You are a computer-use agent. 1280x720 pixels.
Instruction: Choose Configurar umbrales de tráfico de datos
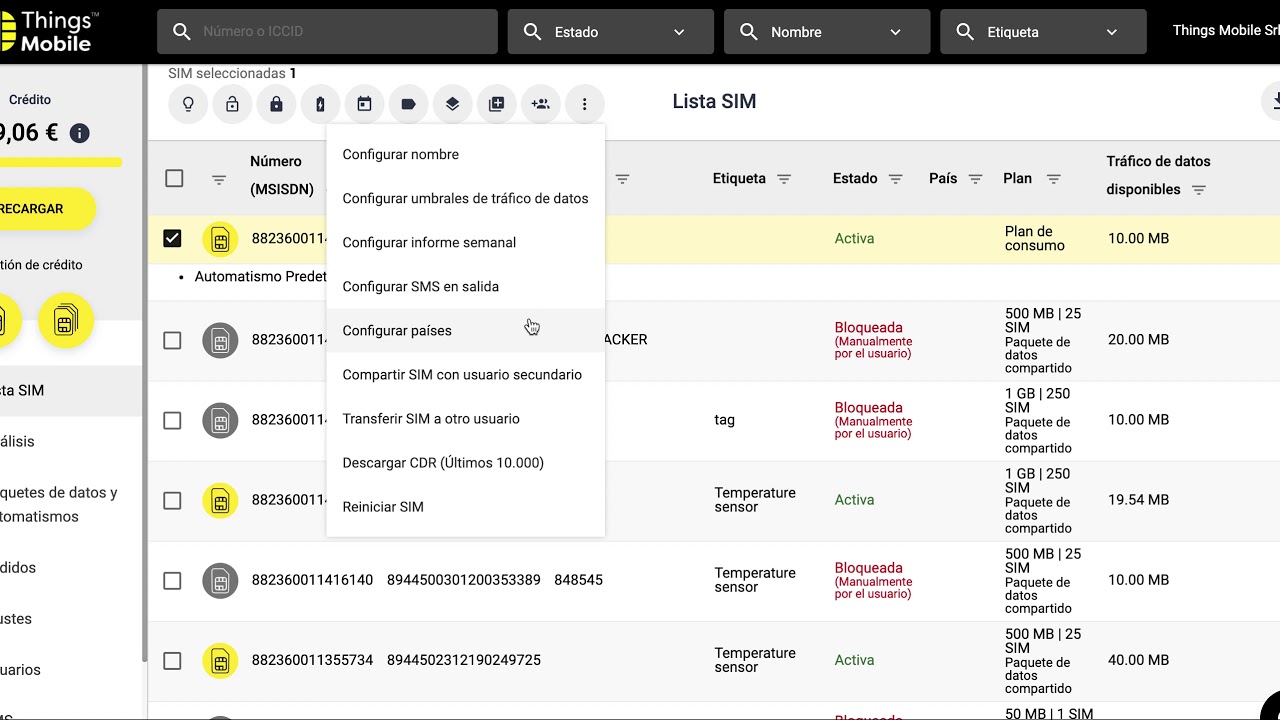tap(465, 198)
